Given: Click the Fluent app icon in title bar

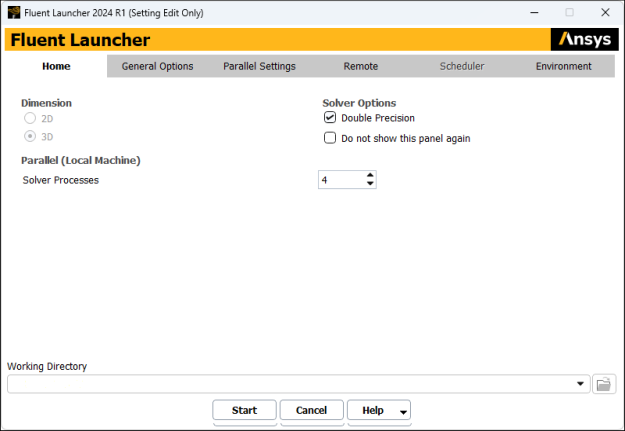Looking at the screenshot, I should point(14,13).
